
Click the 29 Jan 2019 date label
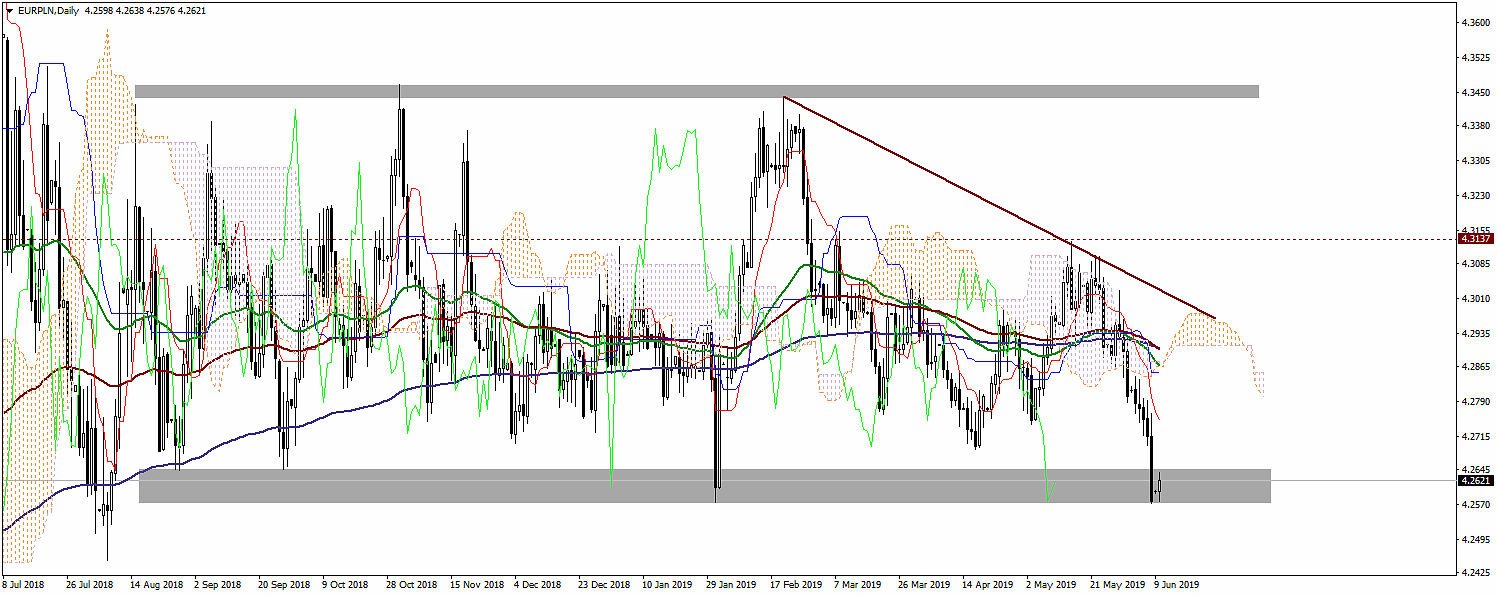tap(732, 583)
